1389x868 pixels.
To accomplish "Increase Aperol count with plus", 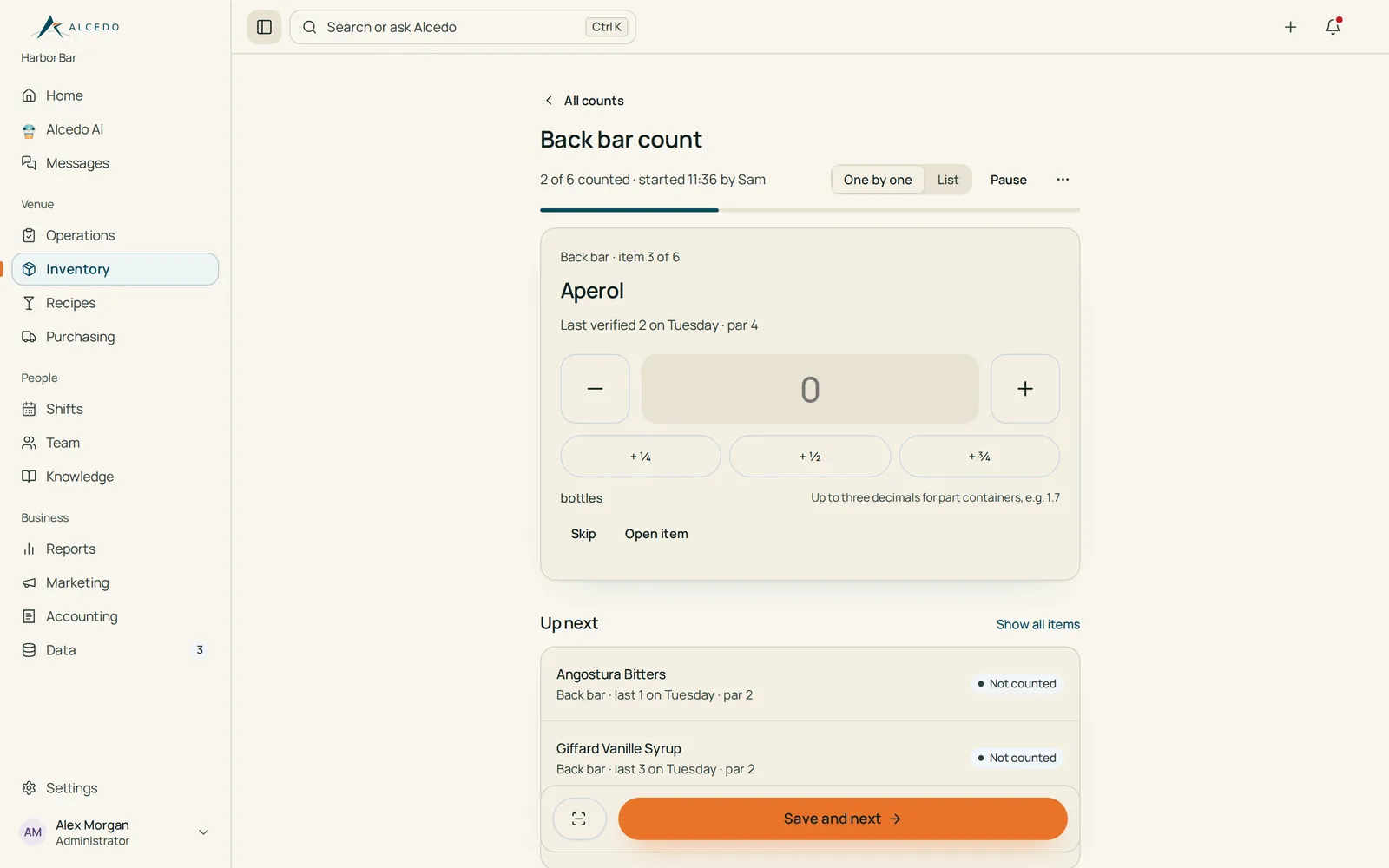I will click(x=1025, y=389).
